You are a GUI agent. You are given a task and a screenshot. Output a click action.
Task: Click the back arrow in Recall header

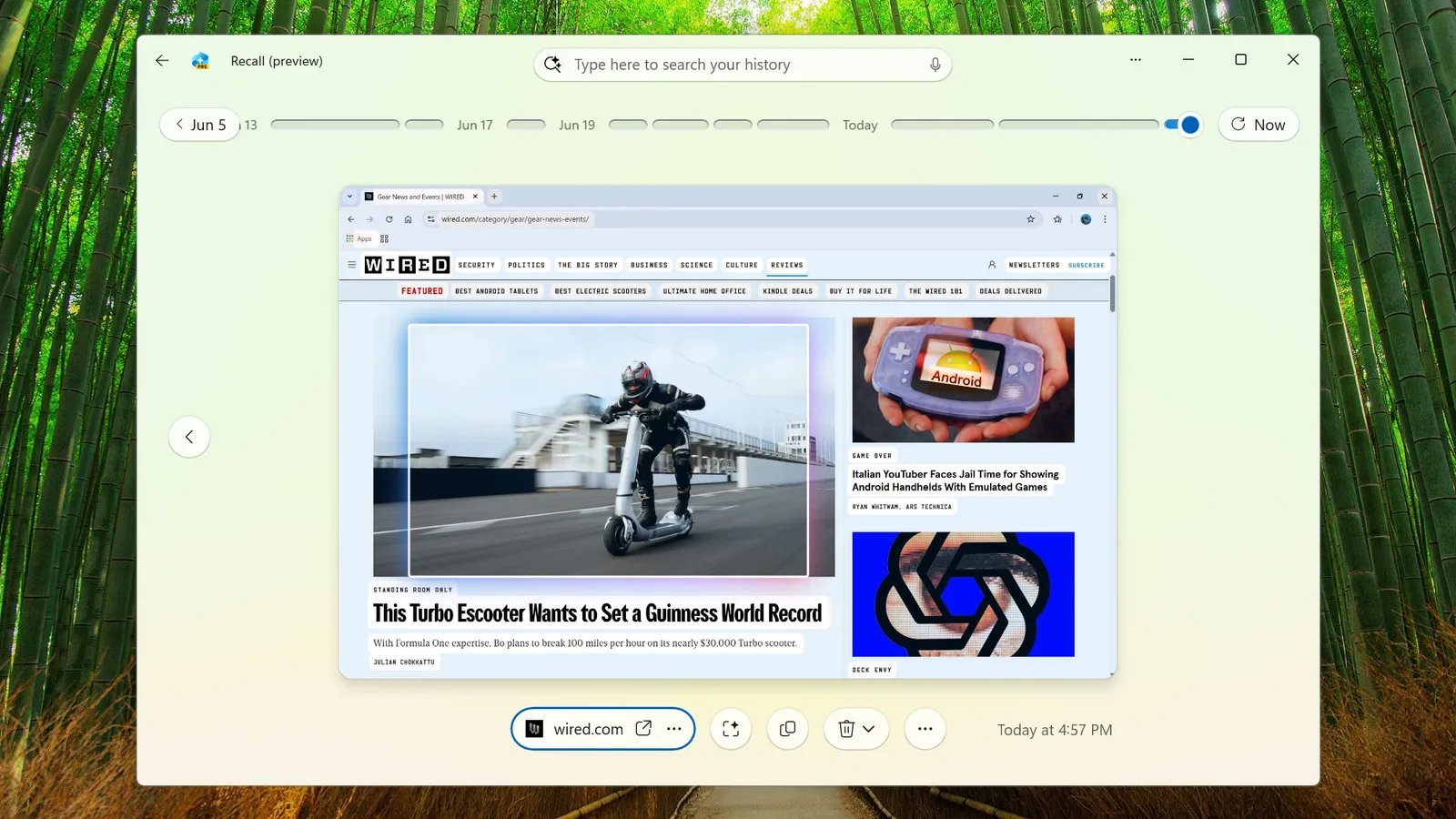point(162,61)
